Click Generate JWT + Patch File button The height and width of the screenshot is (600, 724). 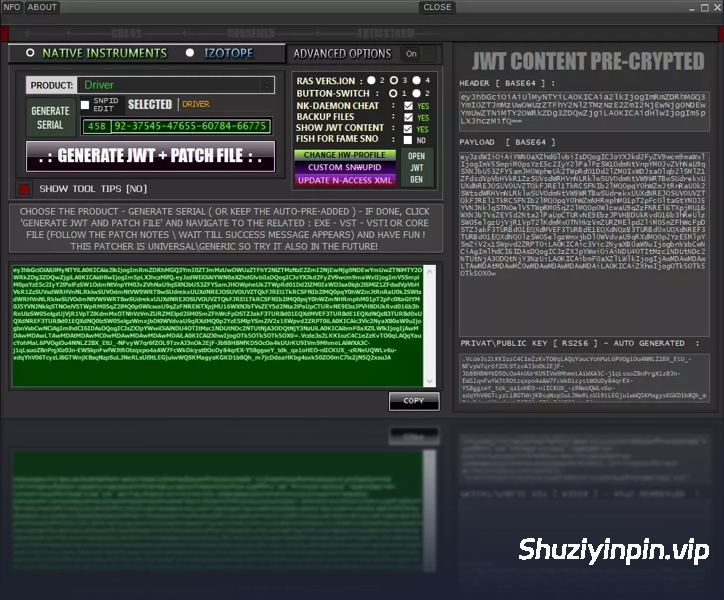tap(151, 156)
